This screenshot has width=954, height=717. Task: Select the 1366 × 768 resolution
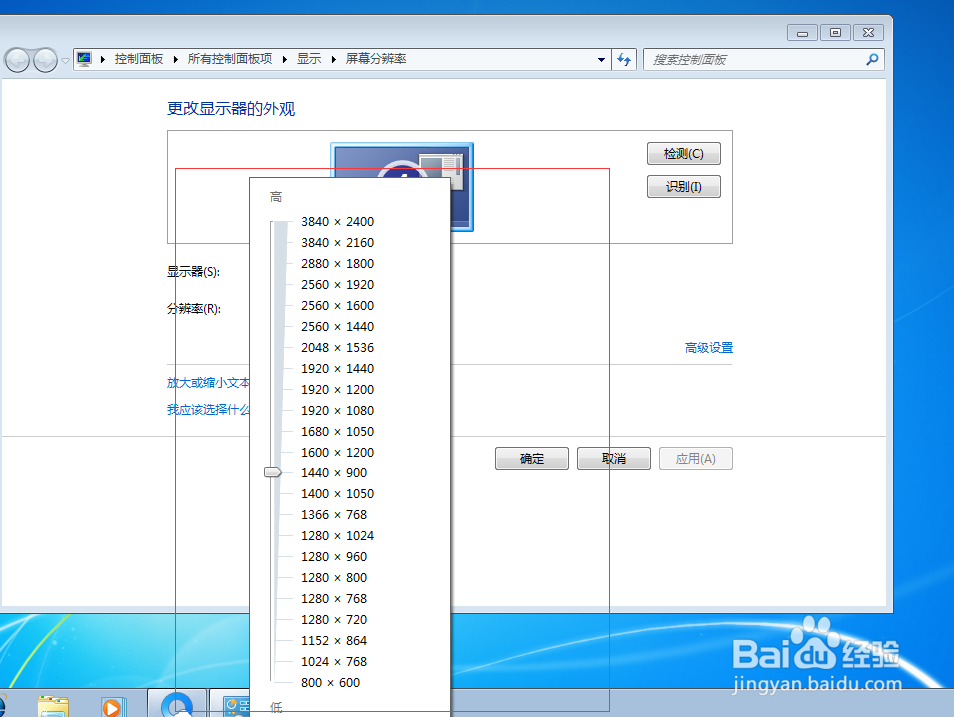coord(334,514)
